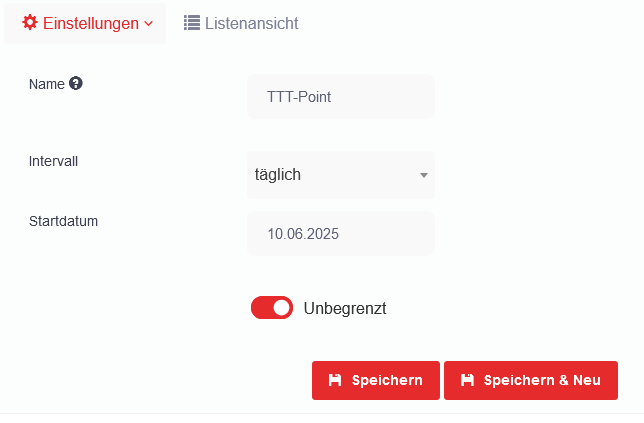This screenshot has width=644, height=423.
Task: Open the Einstellungen tab
Action: click(x=90, y=23)
